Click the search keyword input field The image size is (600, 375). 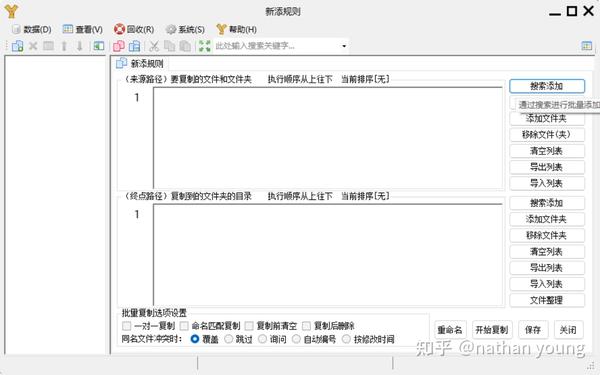point(276,46)
